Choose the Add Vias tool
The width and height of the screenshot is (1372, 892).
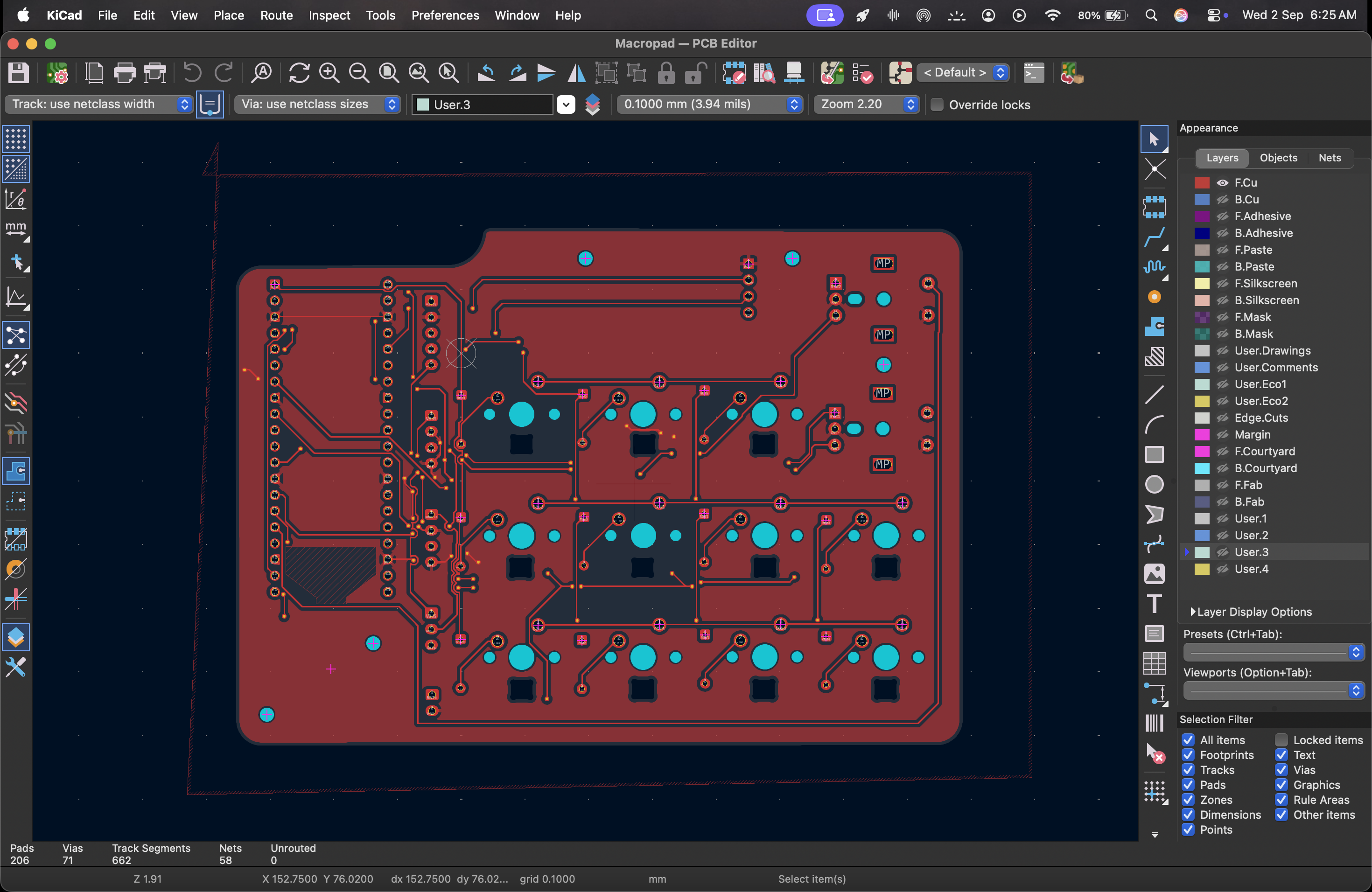pos(1154,297)
